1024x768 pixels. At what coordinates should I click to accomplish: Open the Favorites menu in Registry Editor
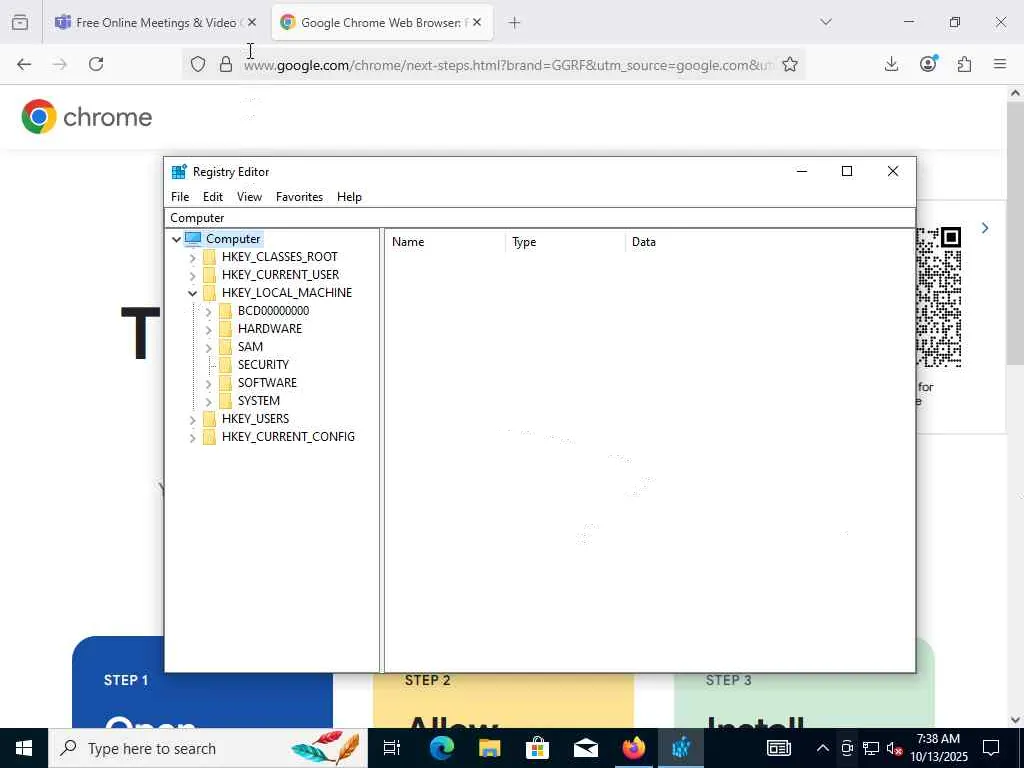[299, 197]
